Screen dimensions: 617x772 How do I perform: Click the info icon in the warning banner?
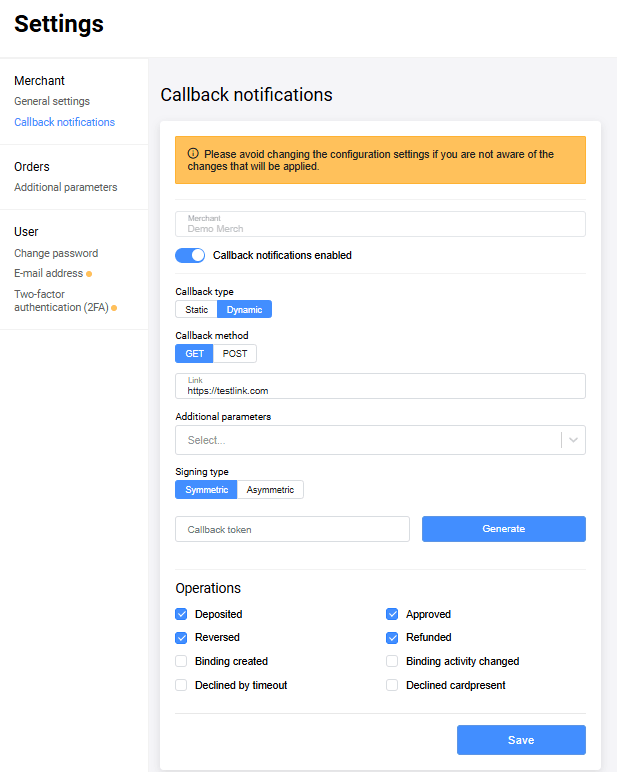click(193, 154)
